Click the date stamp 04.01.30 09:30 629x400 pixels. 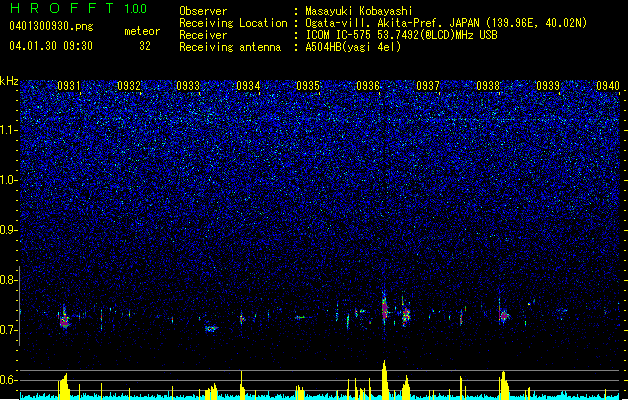[x=51, y=46]
